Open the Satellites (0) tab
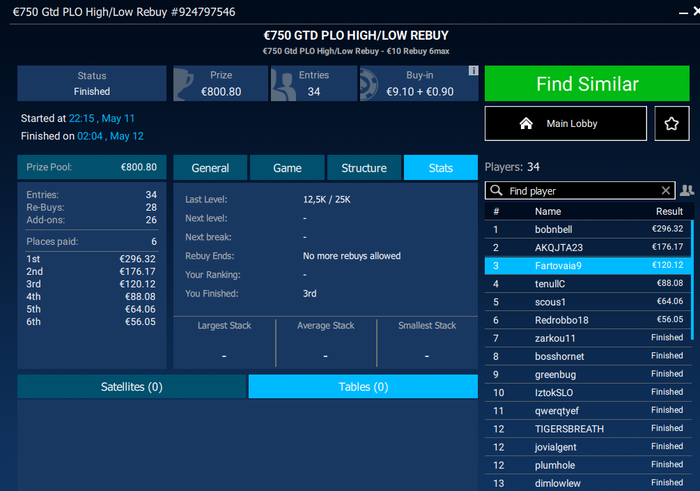 coord(132,387)
